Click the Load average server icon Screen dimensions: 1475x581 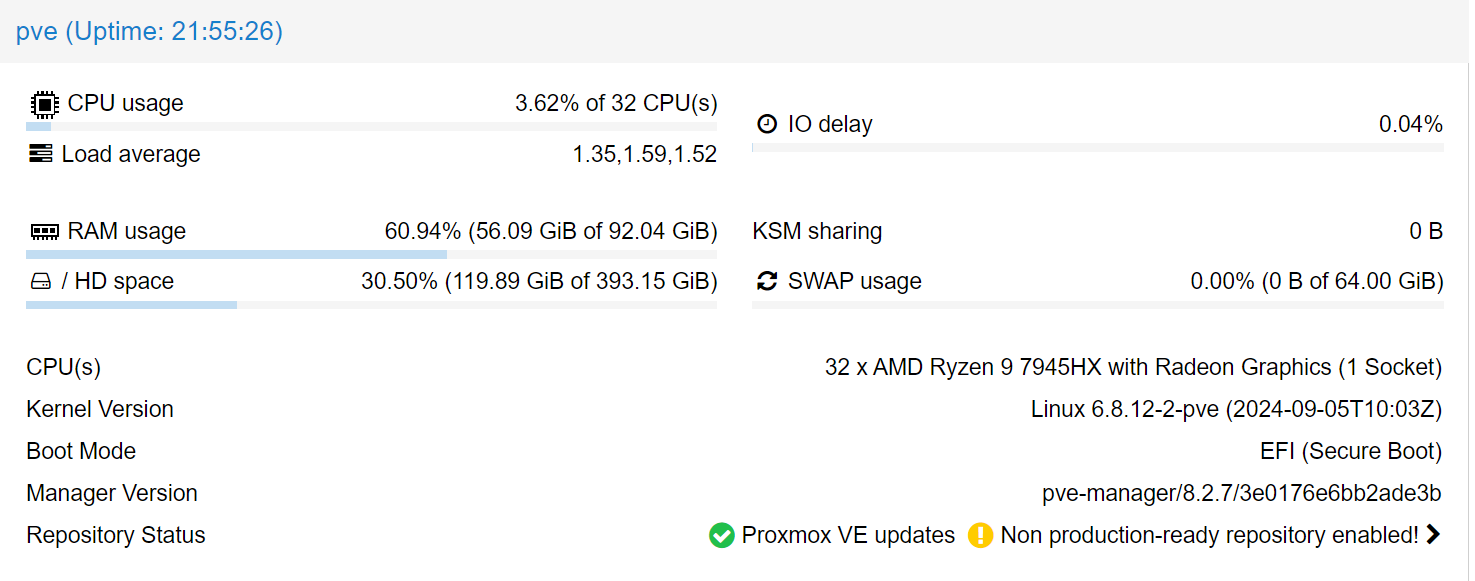tap(40, 154)
